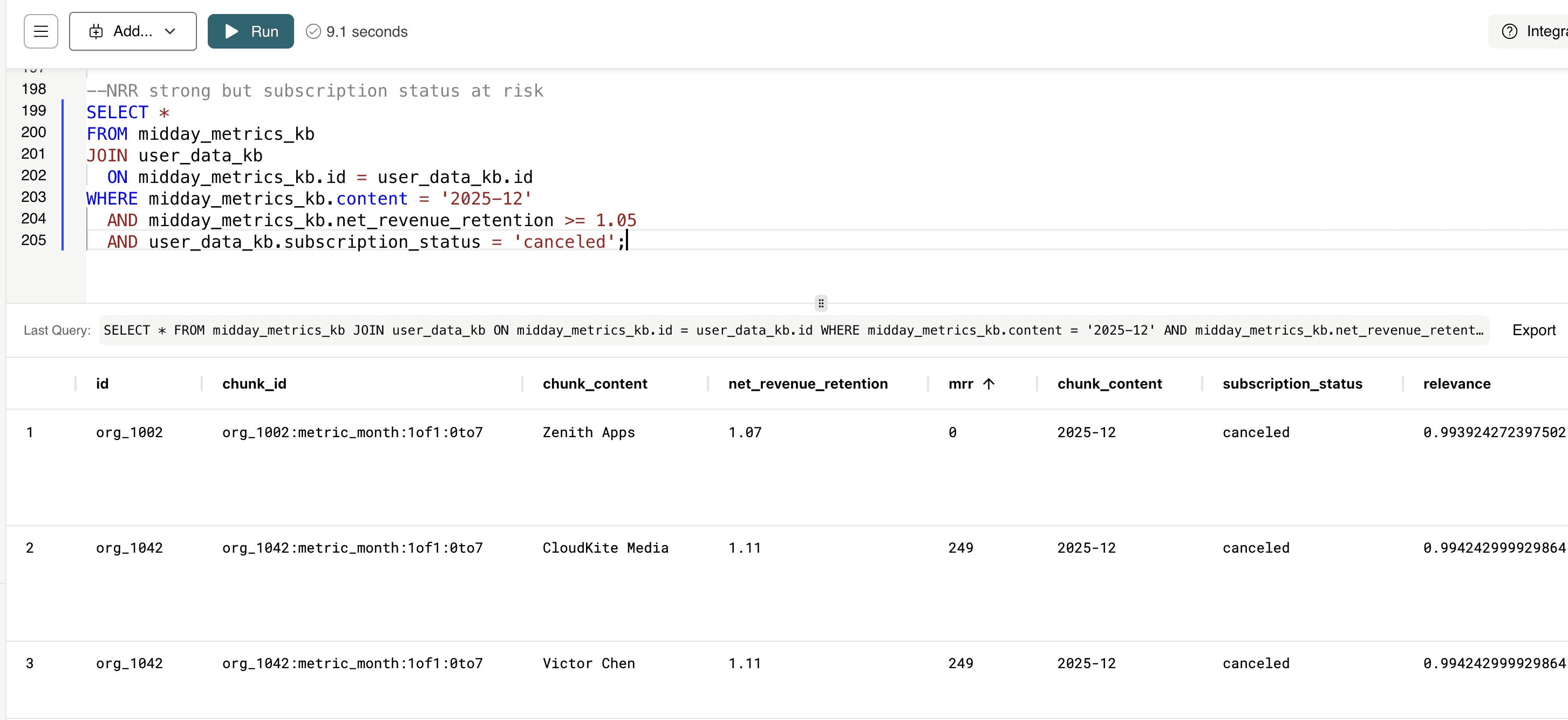Open the hamburger menu icon
This screenshot has height=720, width=1568.
pyautogui.click(x=41, y=31)
